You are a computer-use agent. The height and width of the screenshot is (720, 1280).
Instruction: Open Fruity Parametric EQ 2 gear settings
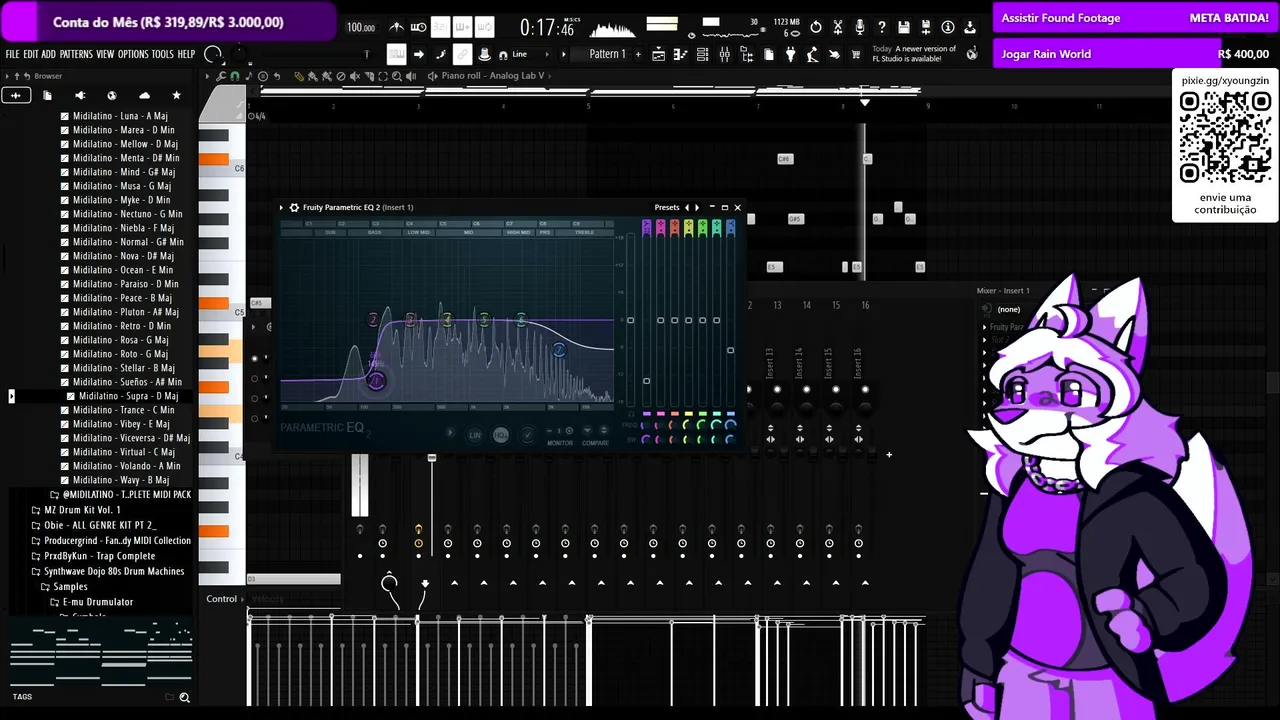click(294, 207)
